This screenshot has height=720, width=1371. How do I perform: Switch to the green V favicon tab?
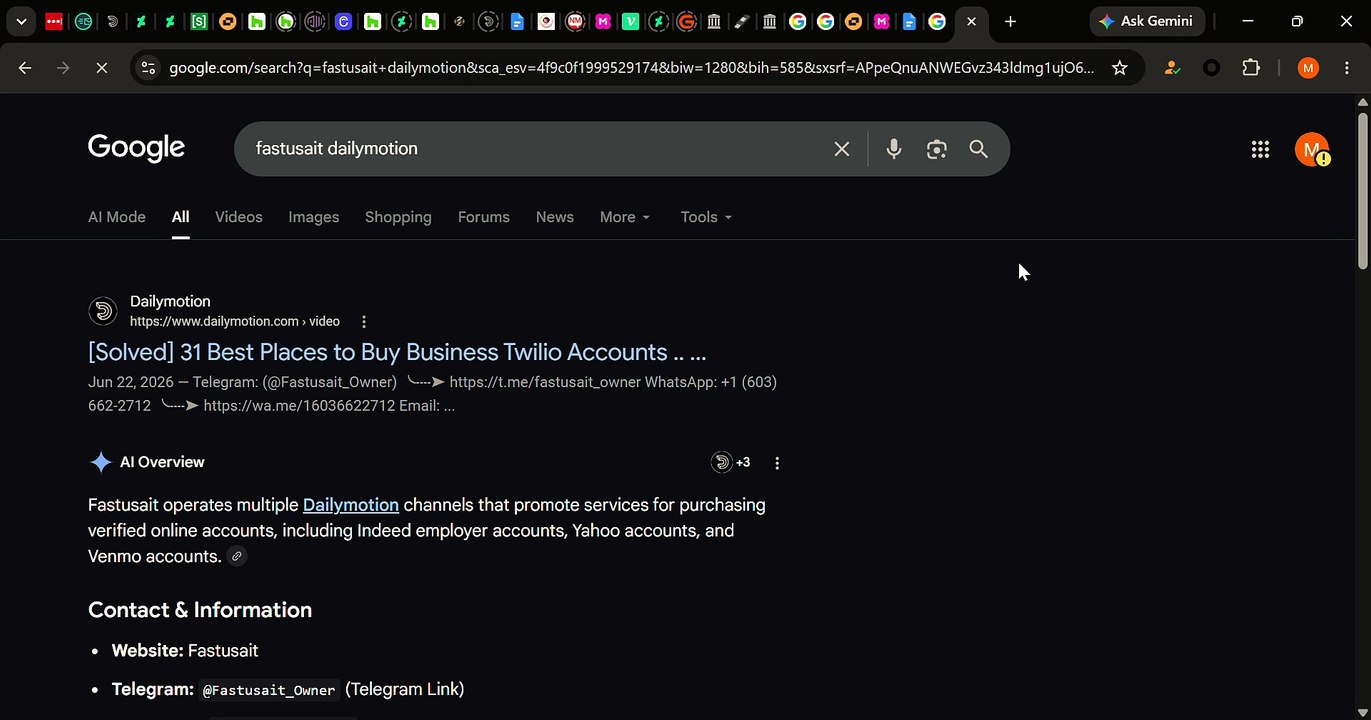tap(631, 21)
